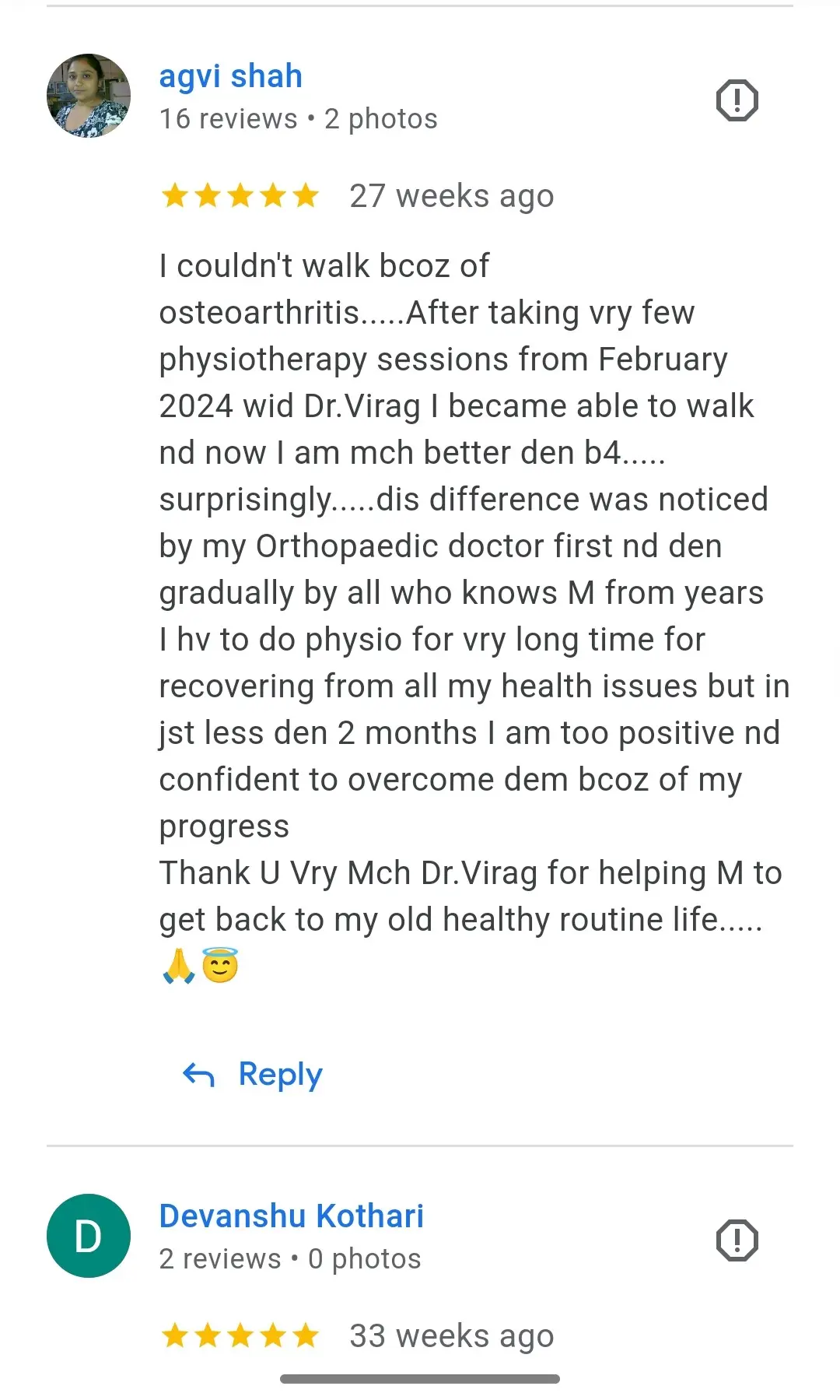This screenshot has height=1400, width=840.
Task: Tap the smiling halo emoji
Action: tap(220, 966)
